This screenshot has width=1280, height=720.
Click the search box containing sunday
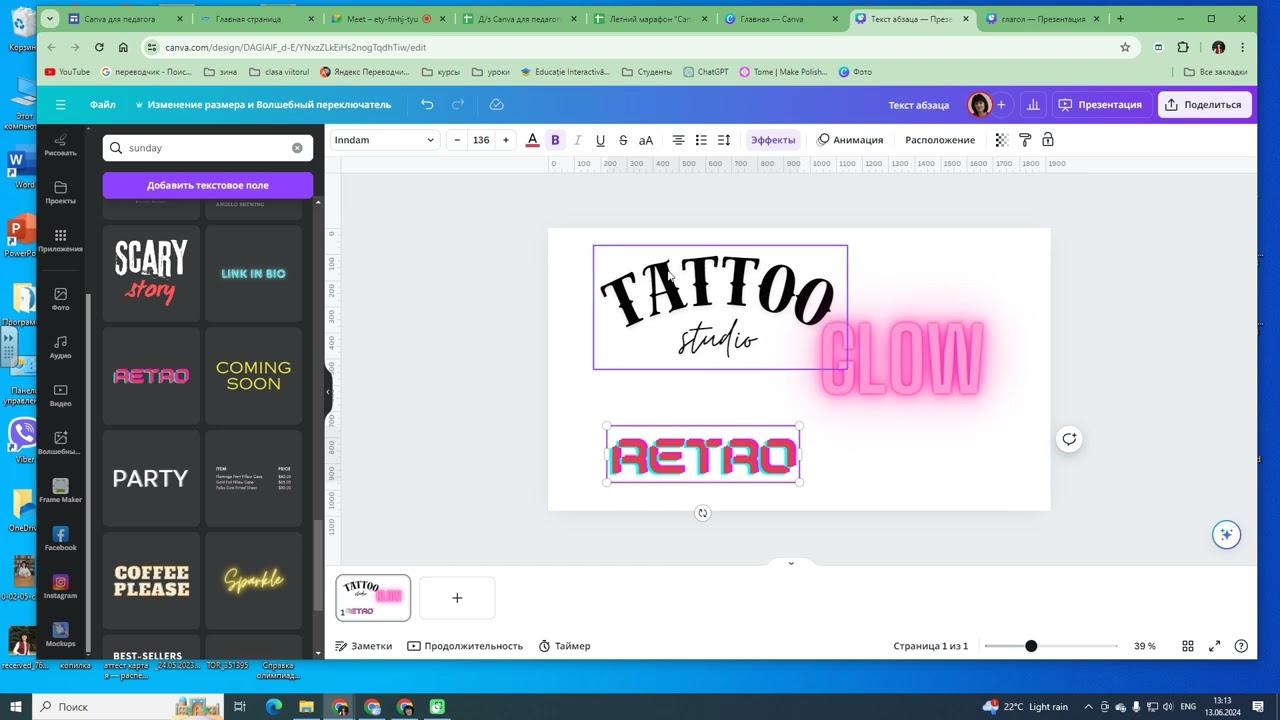pos(208,148)
